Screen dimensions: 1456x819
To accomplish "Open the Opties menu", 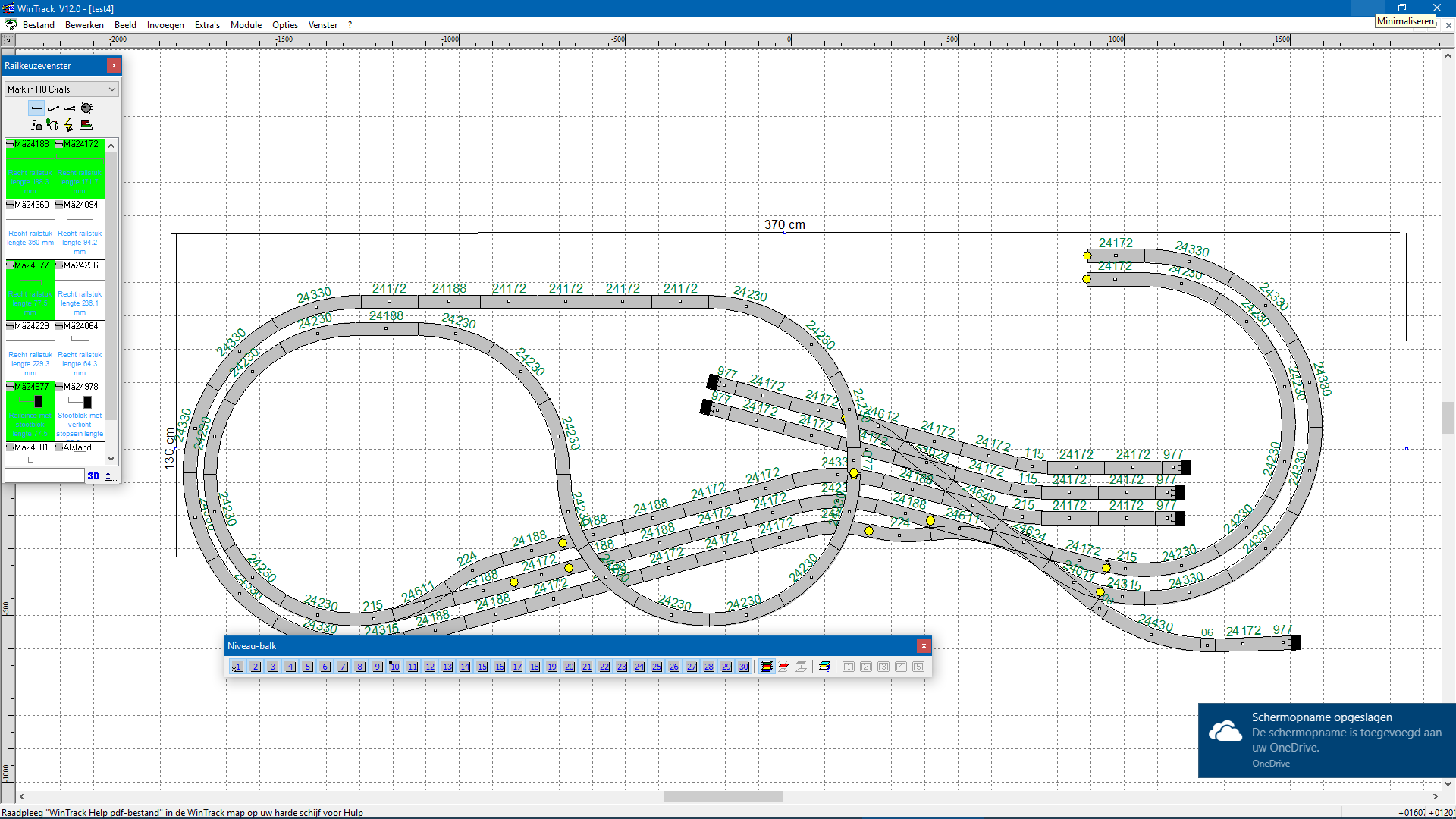I will pyautogui.click(x=285, y=25).
